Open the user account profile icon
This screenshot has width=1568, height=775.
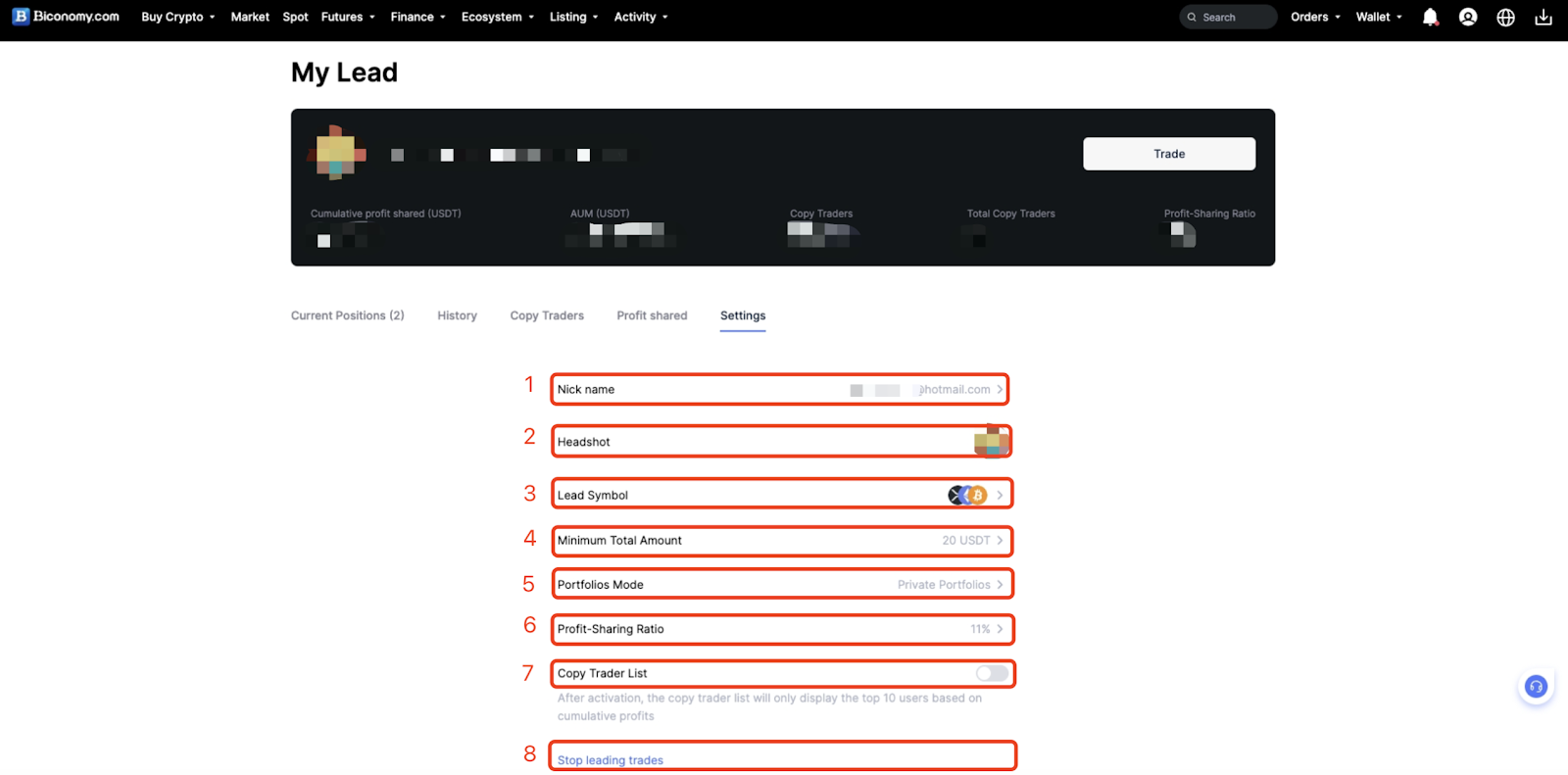1468,17
